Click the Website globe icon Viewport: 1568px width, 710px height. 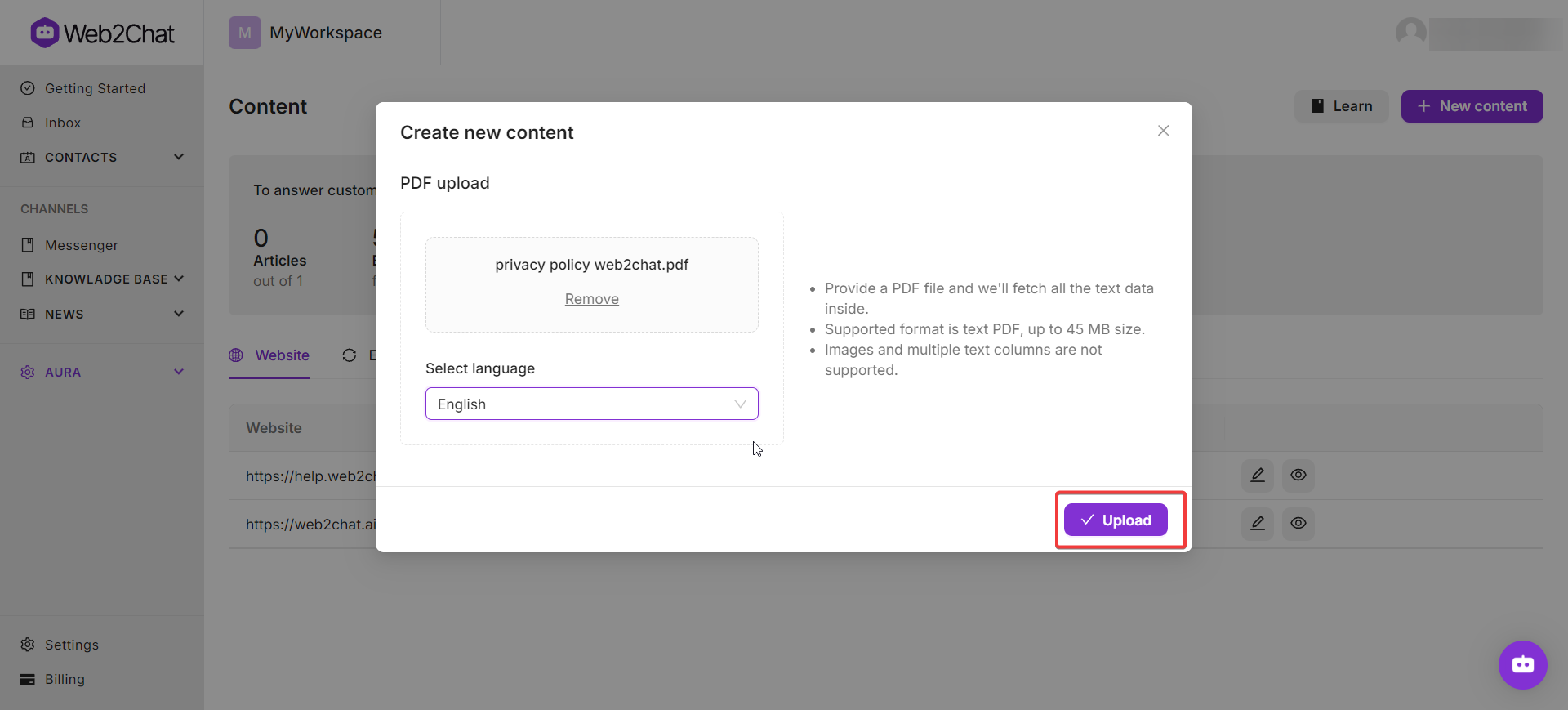point(236,355)
